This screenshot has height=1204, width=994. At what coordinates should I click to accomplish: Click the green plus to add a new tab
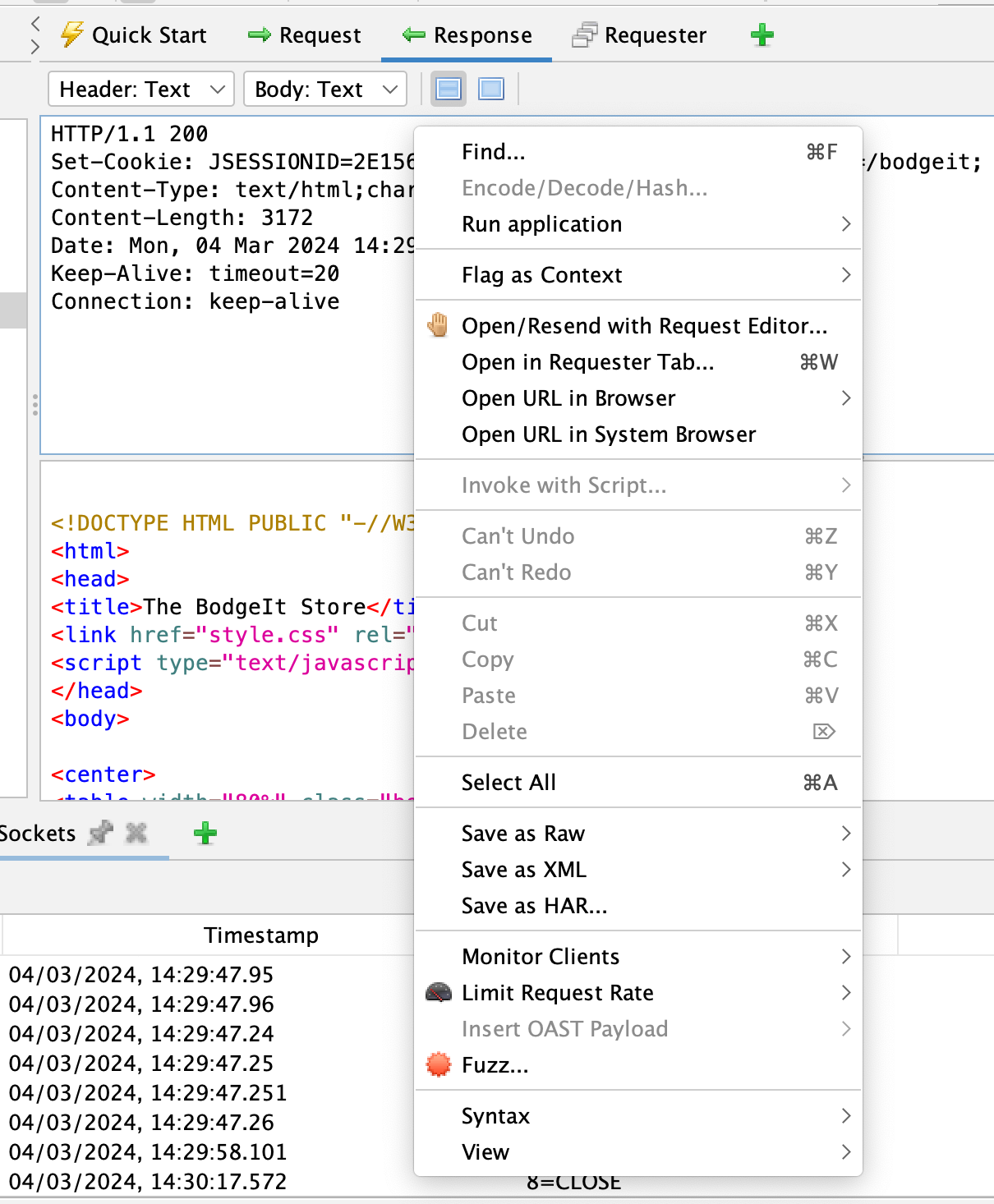762,34
